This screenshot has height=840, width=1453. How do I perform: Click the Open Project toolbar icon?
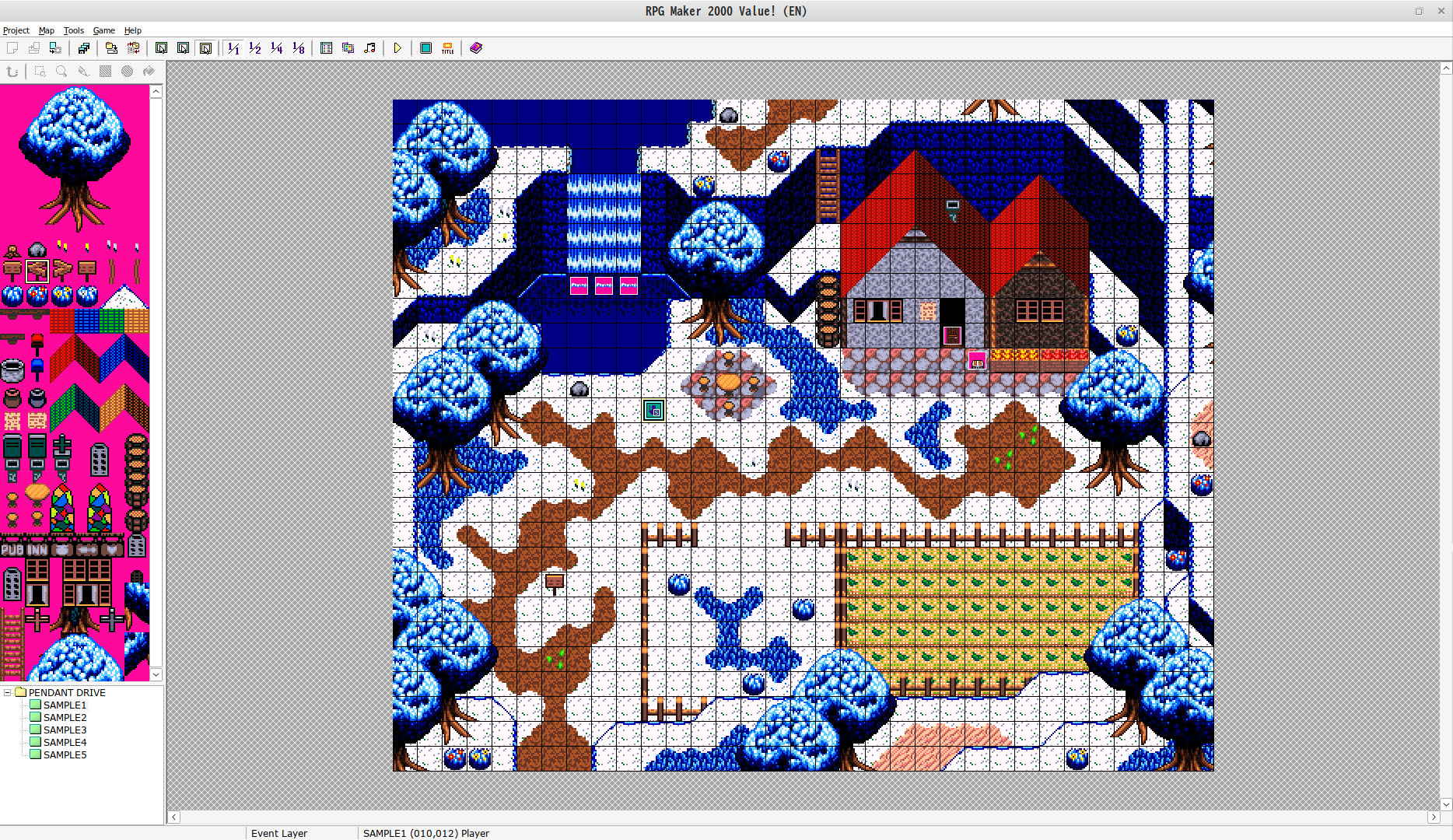34,48
